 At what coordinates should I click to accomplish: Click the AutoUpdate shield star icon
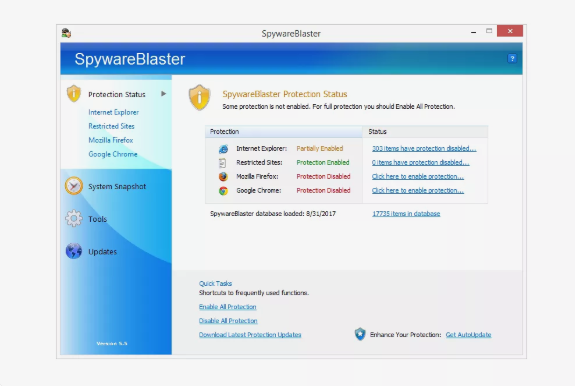pyautogui.click(x=360, y=334)
